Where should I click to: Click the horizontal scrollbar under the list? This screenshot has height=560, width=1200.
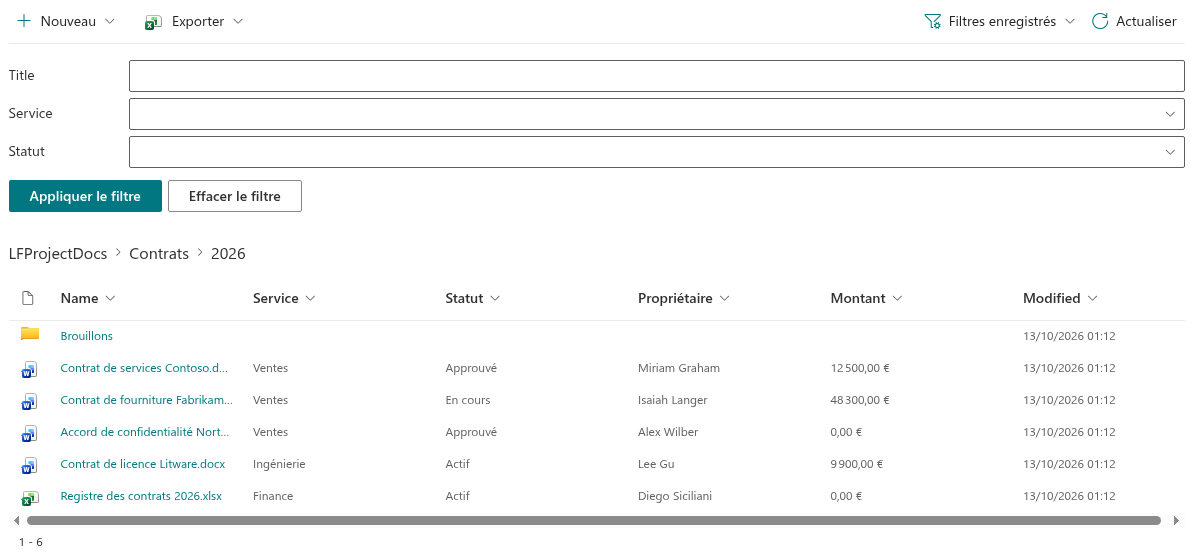click(594, 520)
